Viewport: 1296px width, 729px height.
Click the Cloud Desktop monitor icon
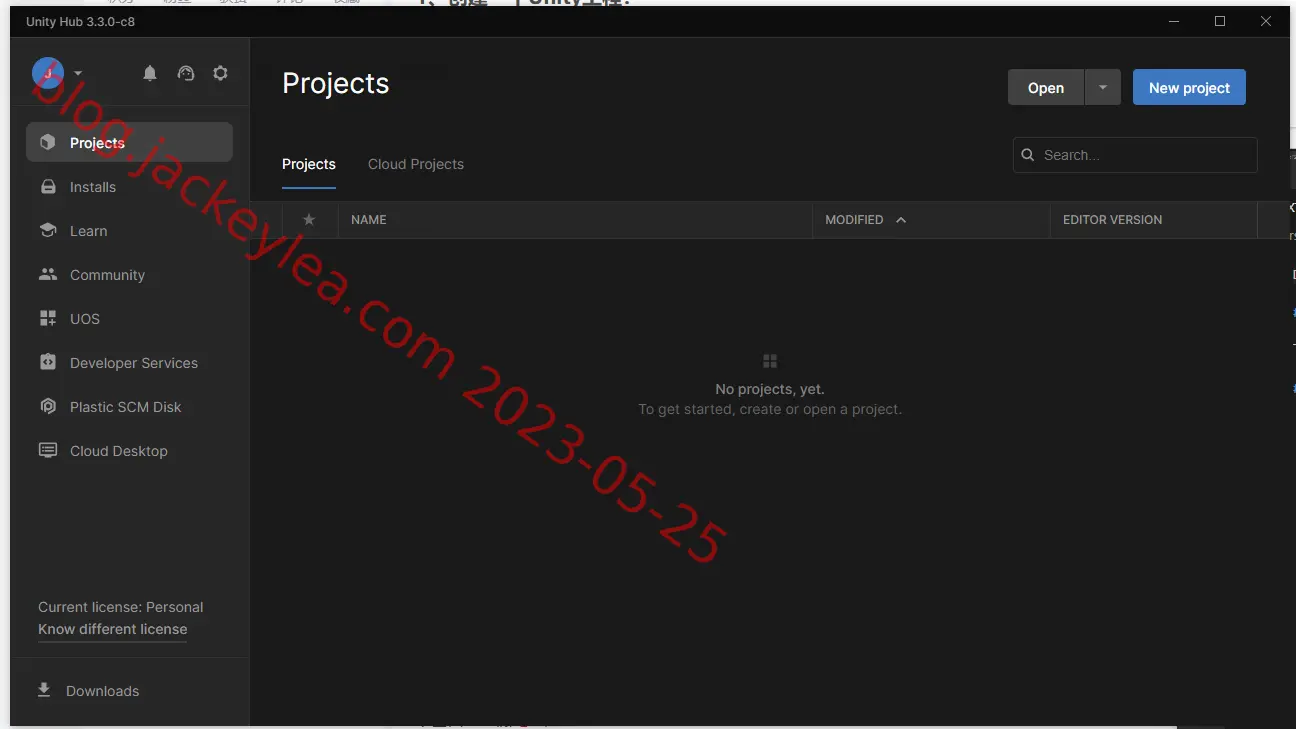coord(48,451)
